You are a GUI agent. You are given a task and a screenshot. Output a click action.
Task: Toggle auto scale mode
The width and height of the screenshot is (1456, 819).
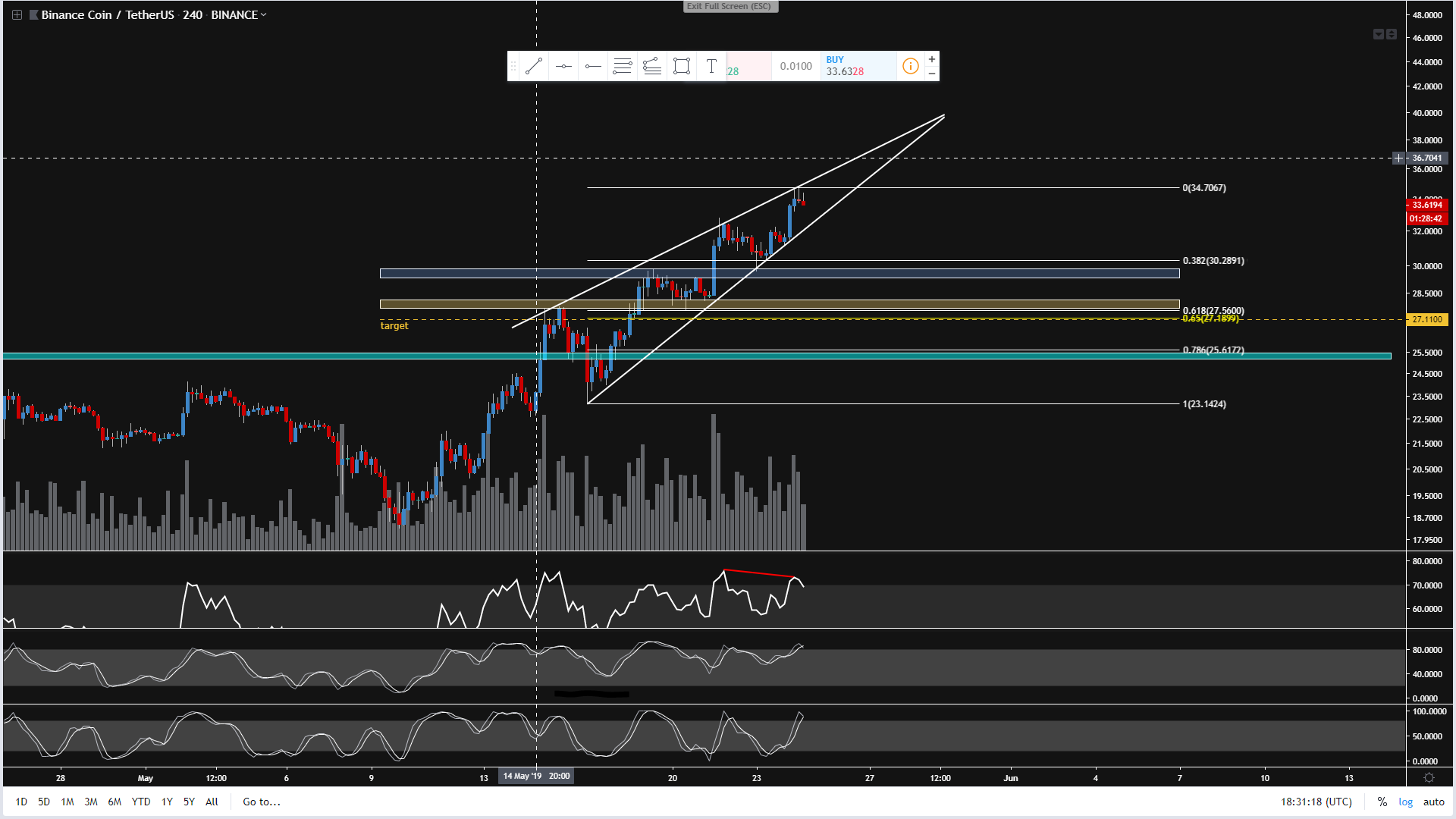[x=1433, y=802]
